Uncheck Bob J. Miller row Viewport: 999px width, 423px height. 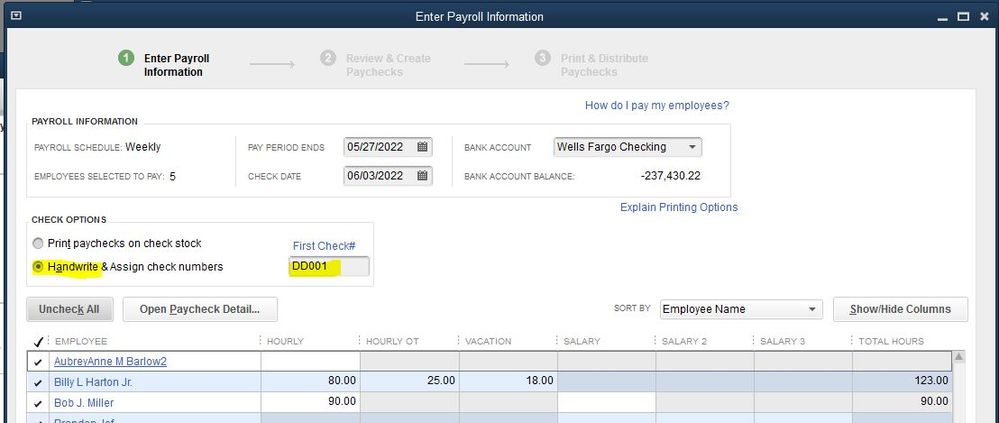[38, 402]
